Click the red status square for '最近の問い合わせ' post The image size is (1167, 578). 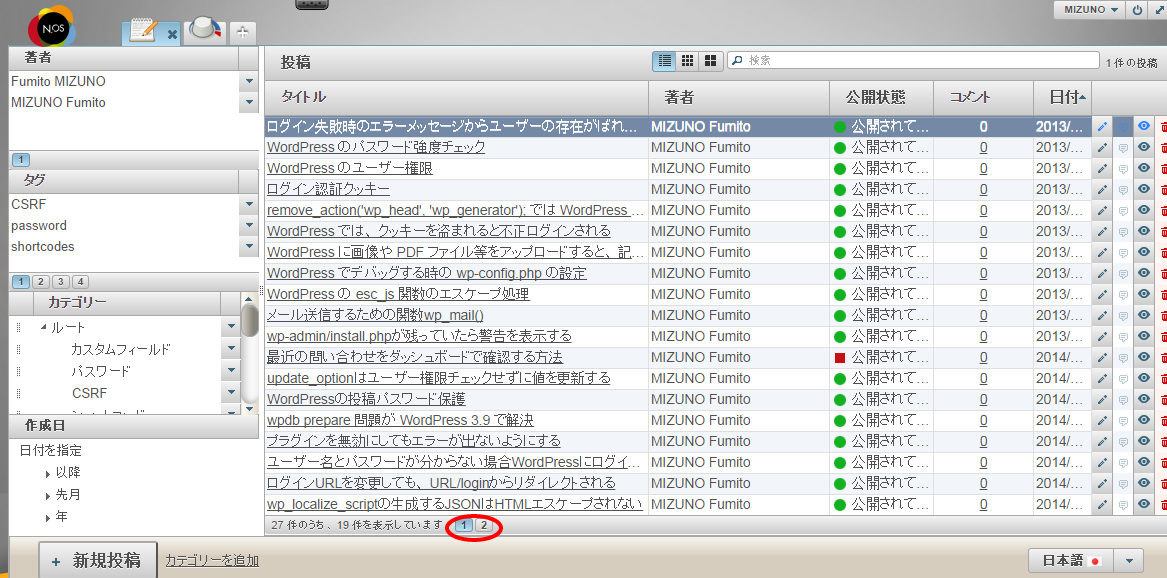840,358
